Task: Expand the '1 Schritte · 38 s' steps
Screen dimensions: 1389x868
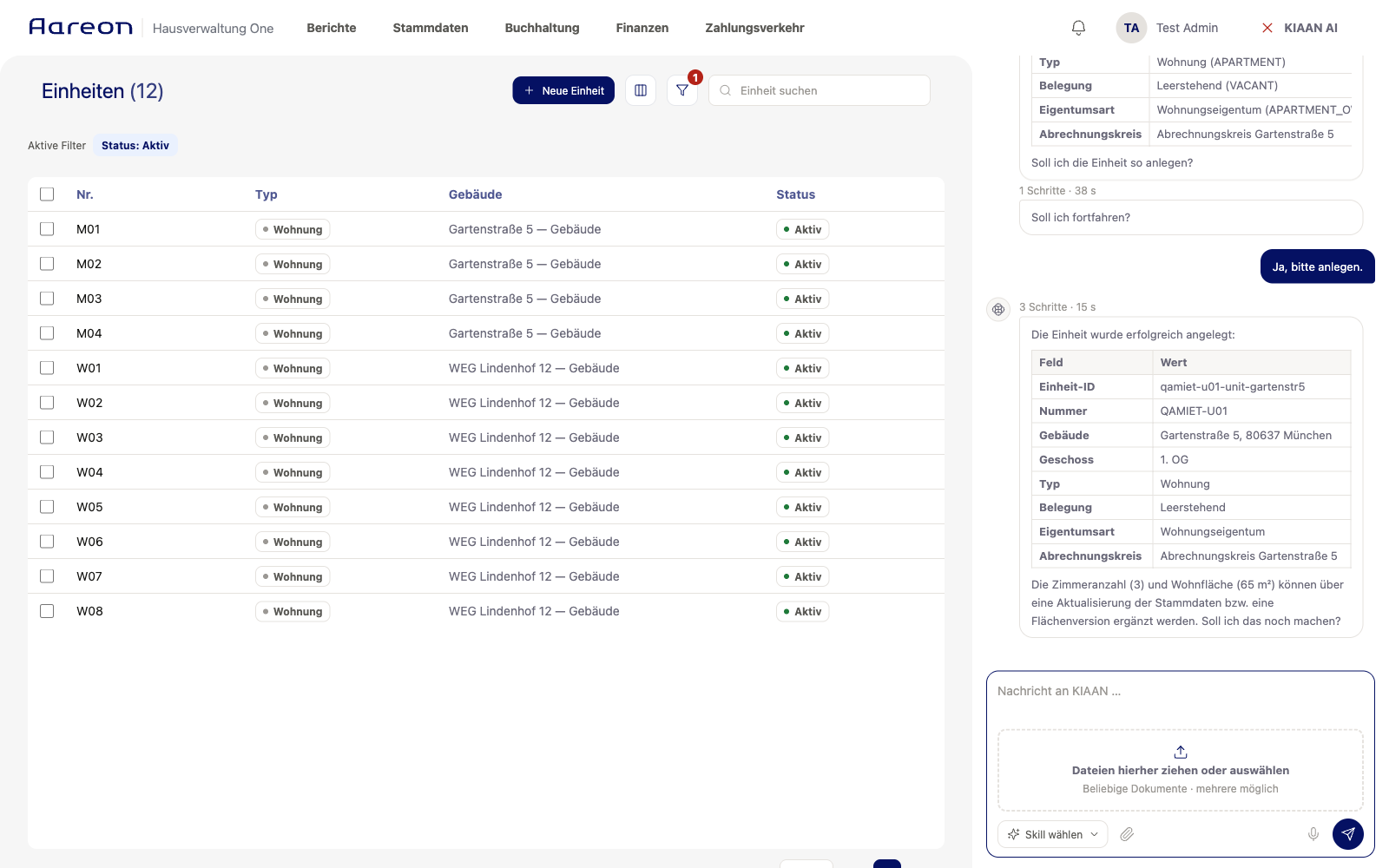Action: click(1057, 191)
